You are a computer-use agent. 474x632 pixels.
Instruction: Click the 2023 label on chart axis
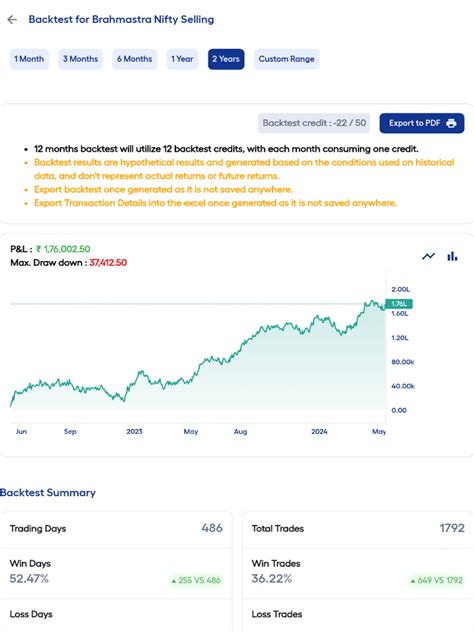tap(134, 431)
